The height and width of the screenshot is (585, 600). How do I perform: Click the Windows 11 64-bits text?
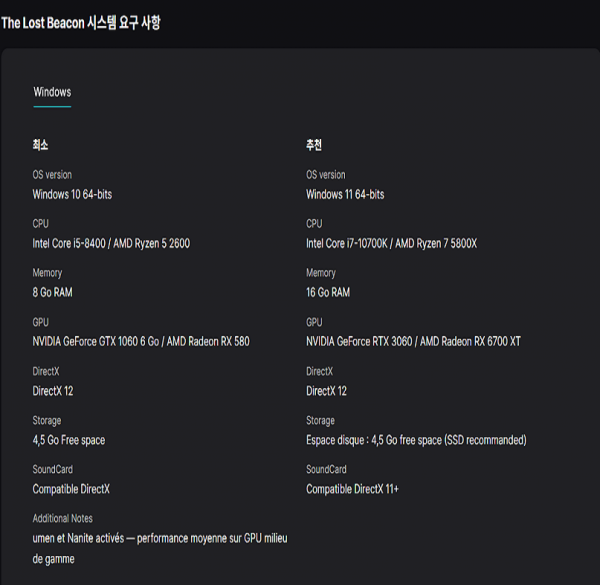(345, 194)
